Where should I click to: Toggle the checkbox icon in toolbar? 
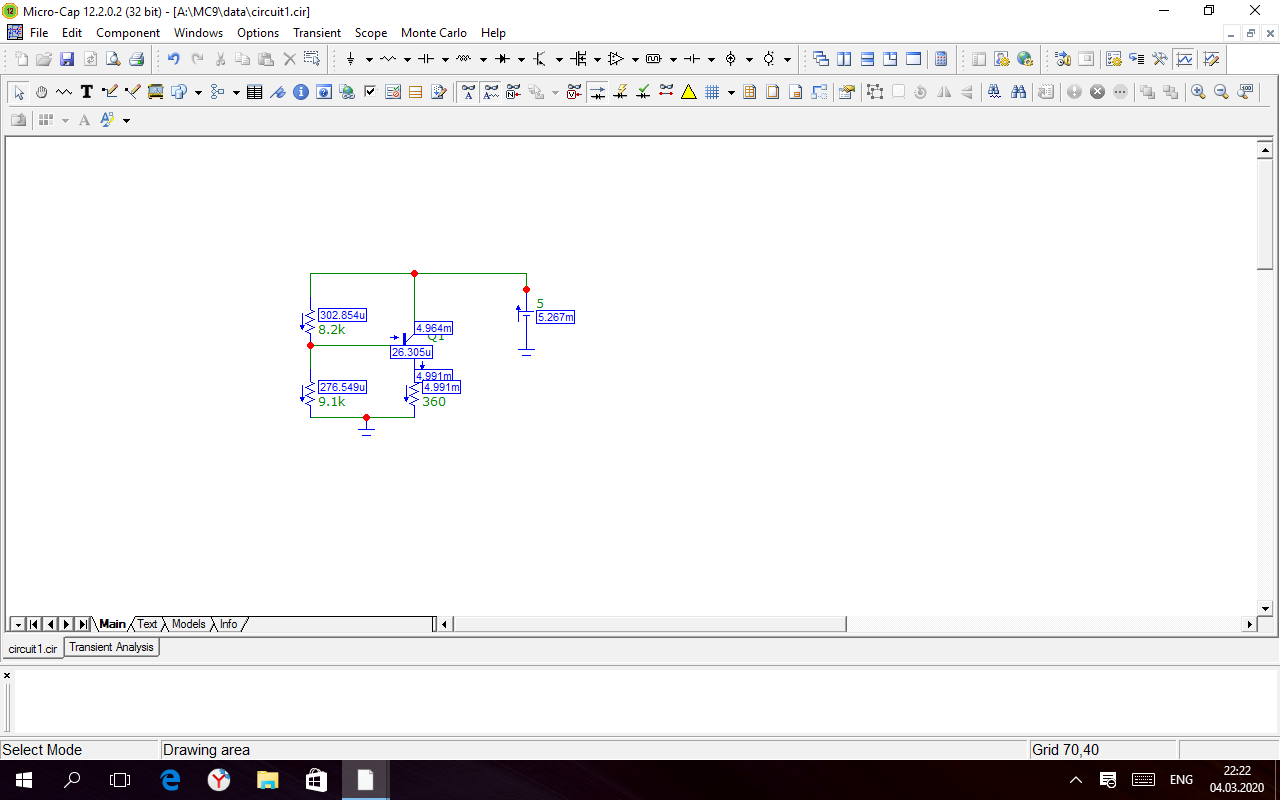pyautogui.click(x=370, y=92)
